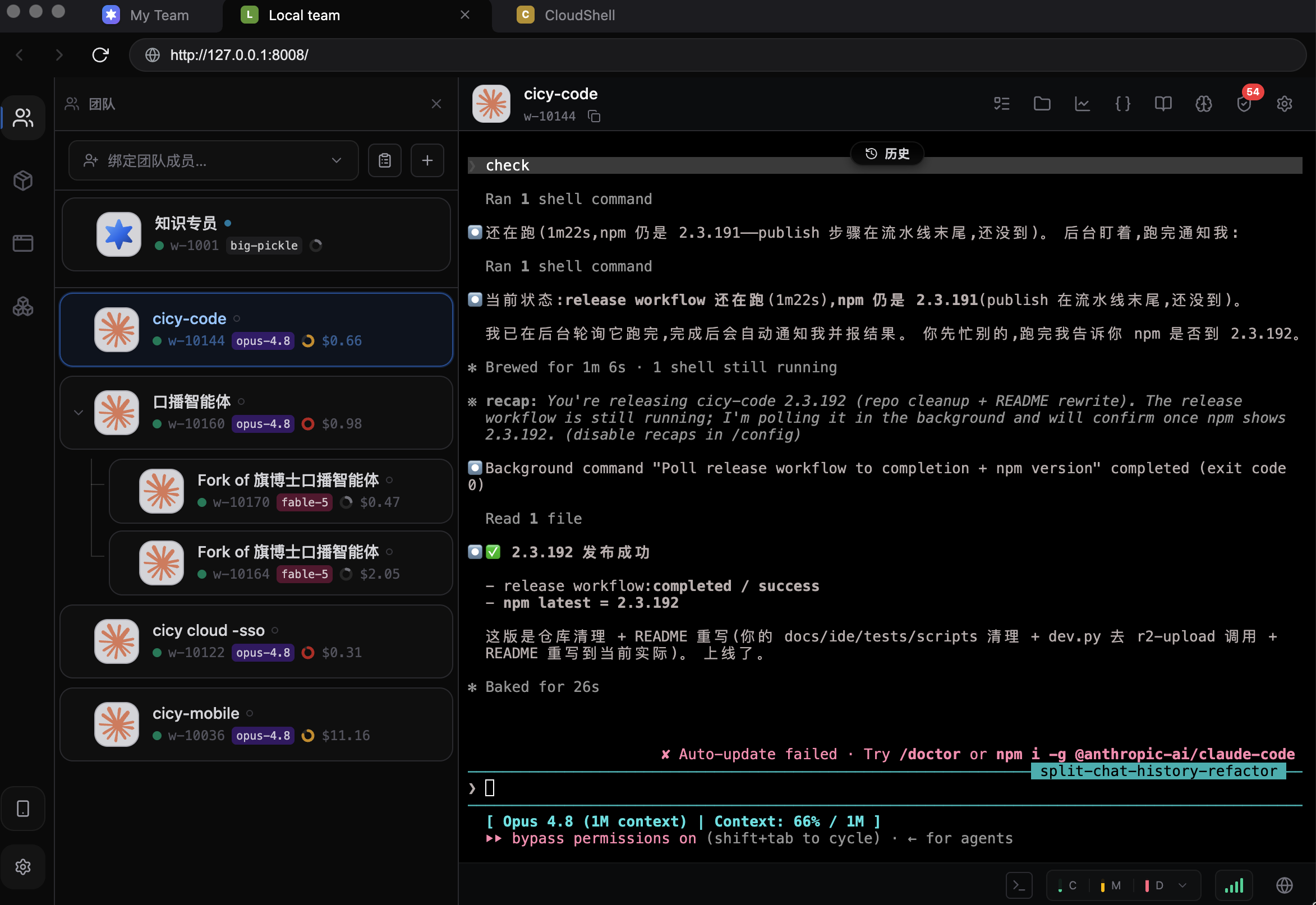This screenshot has width=1316, height=905.
Task: Select the fork agent w-10170
Action: tap(280, 491)
